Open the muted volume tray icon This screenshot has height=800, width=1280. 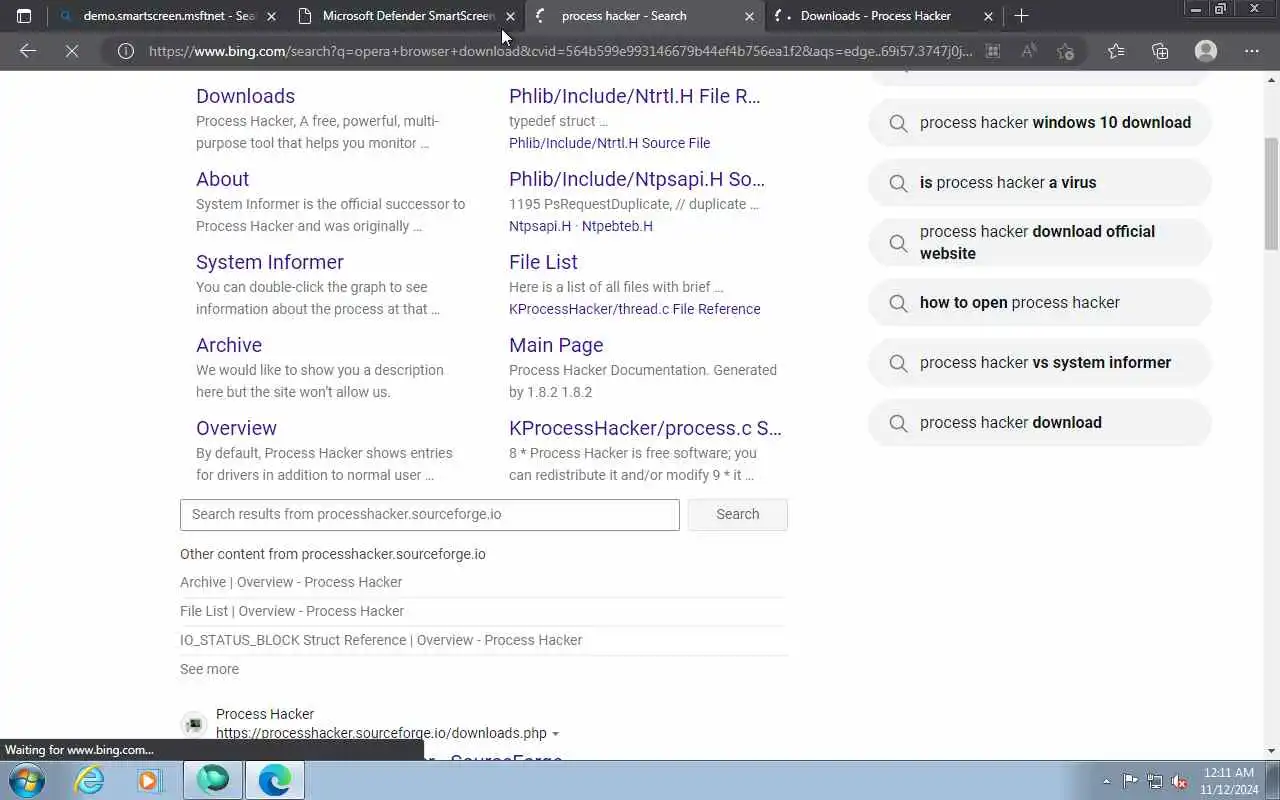[x=1180, y=781]
